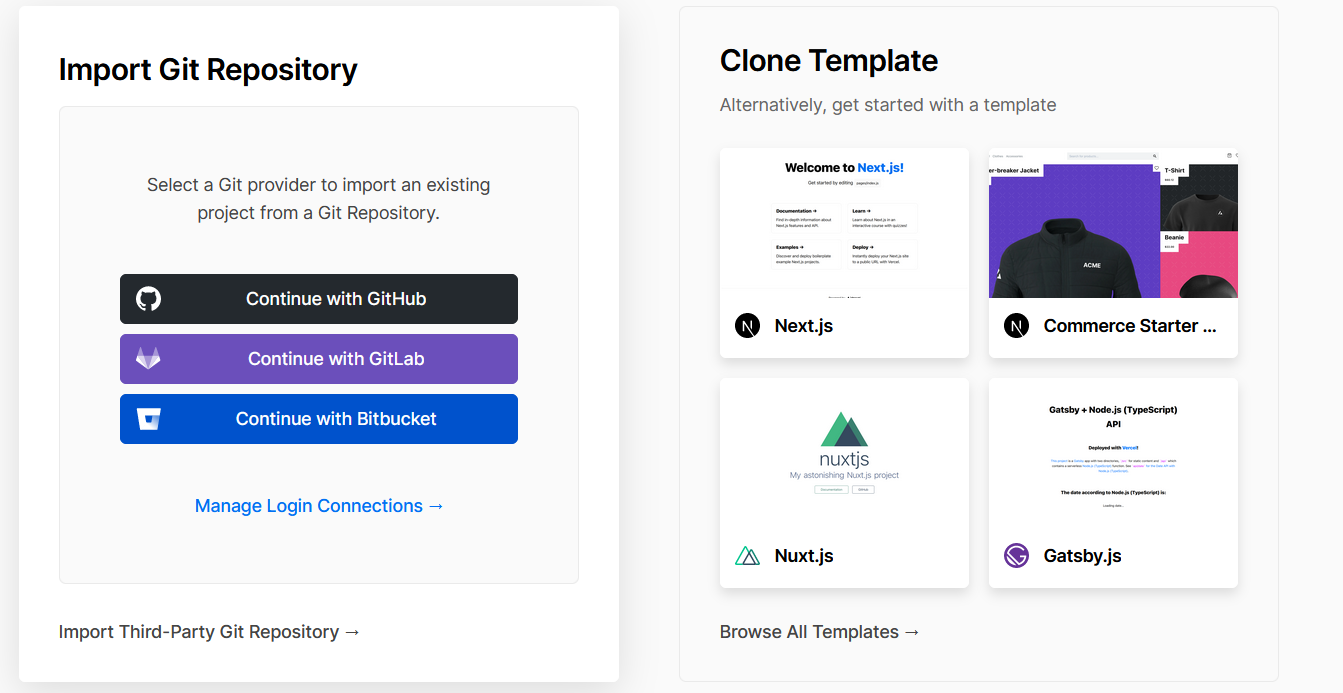Click the GitHub octocat icon
Screen dimensions: 1343x693
tap(149, 299)
